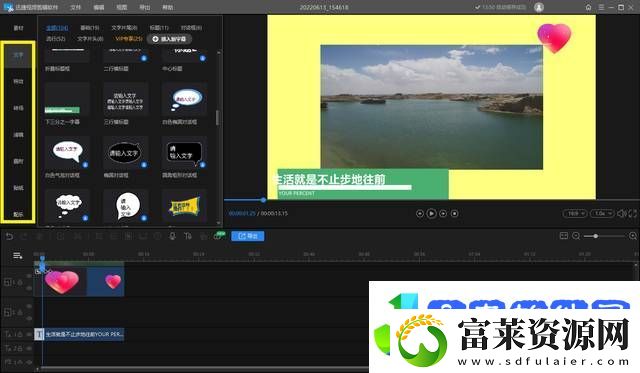The height and width of the screenshot is (373, 640).
Task: Switch to the 滤镜 sidebar tab
Action: (x=18, y=135)
